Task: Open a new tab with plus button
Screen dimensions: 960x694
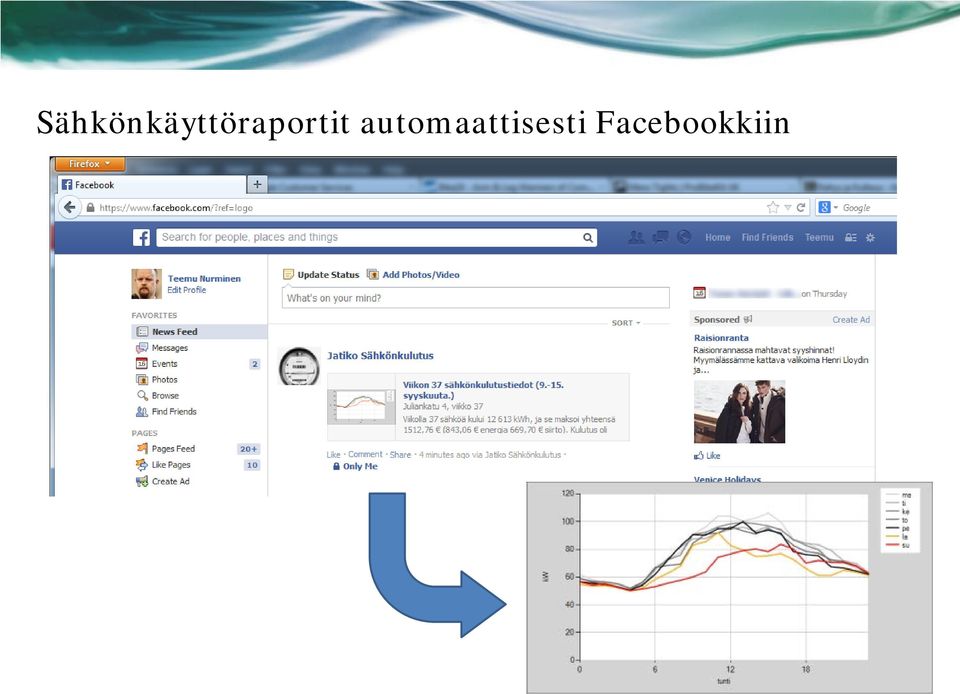Action: [257, 184]
